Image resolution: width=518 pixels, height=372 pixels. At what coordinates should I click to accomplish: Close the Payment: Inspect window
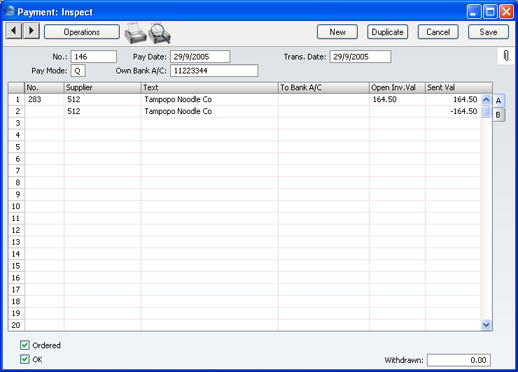(506, 12)
